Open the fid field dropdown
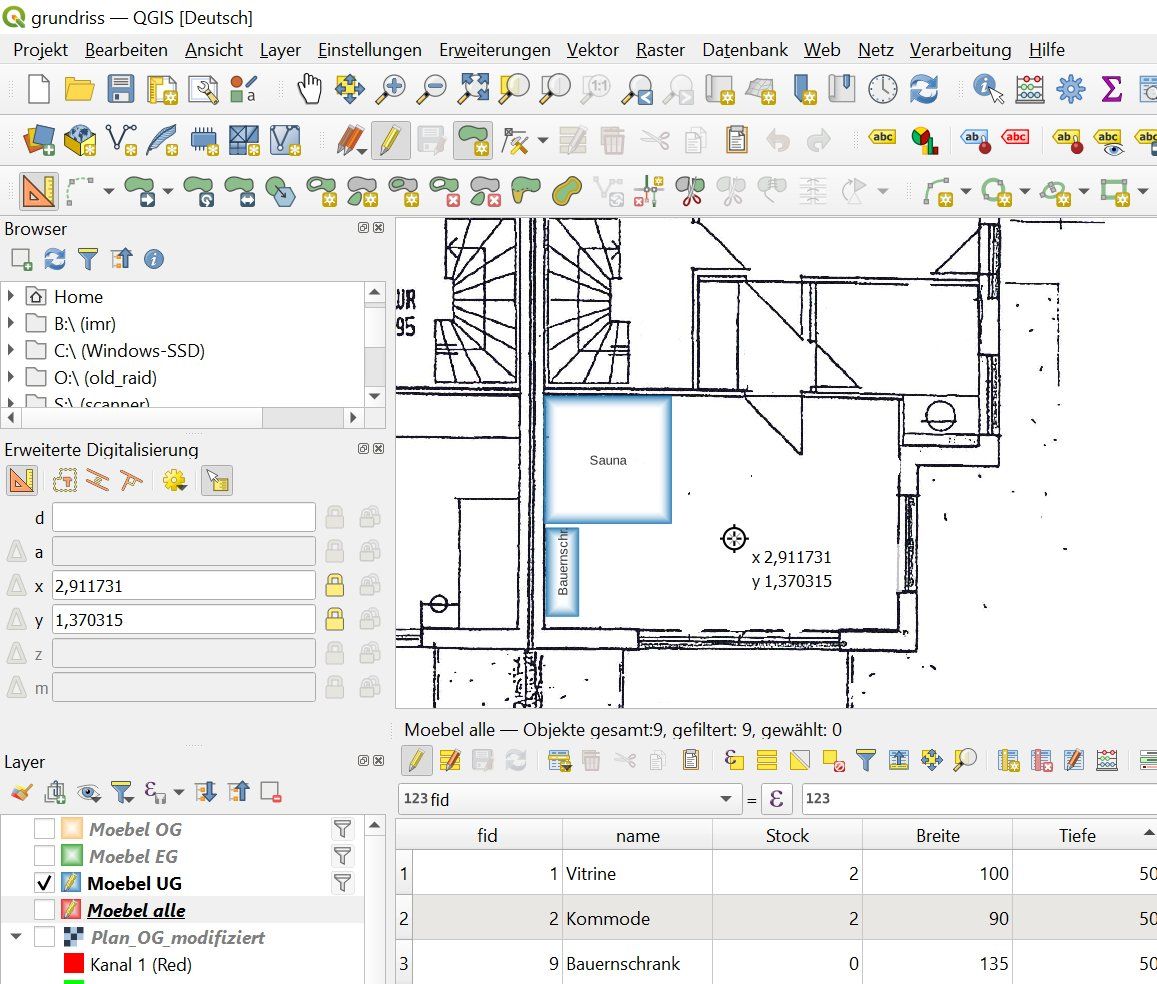Screen dimensions: 1157x984 tap(726, 800)
